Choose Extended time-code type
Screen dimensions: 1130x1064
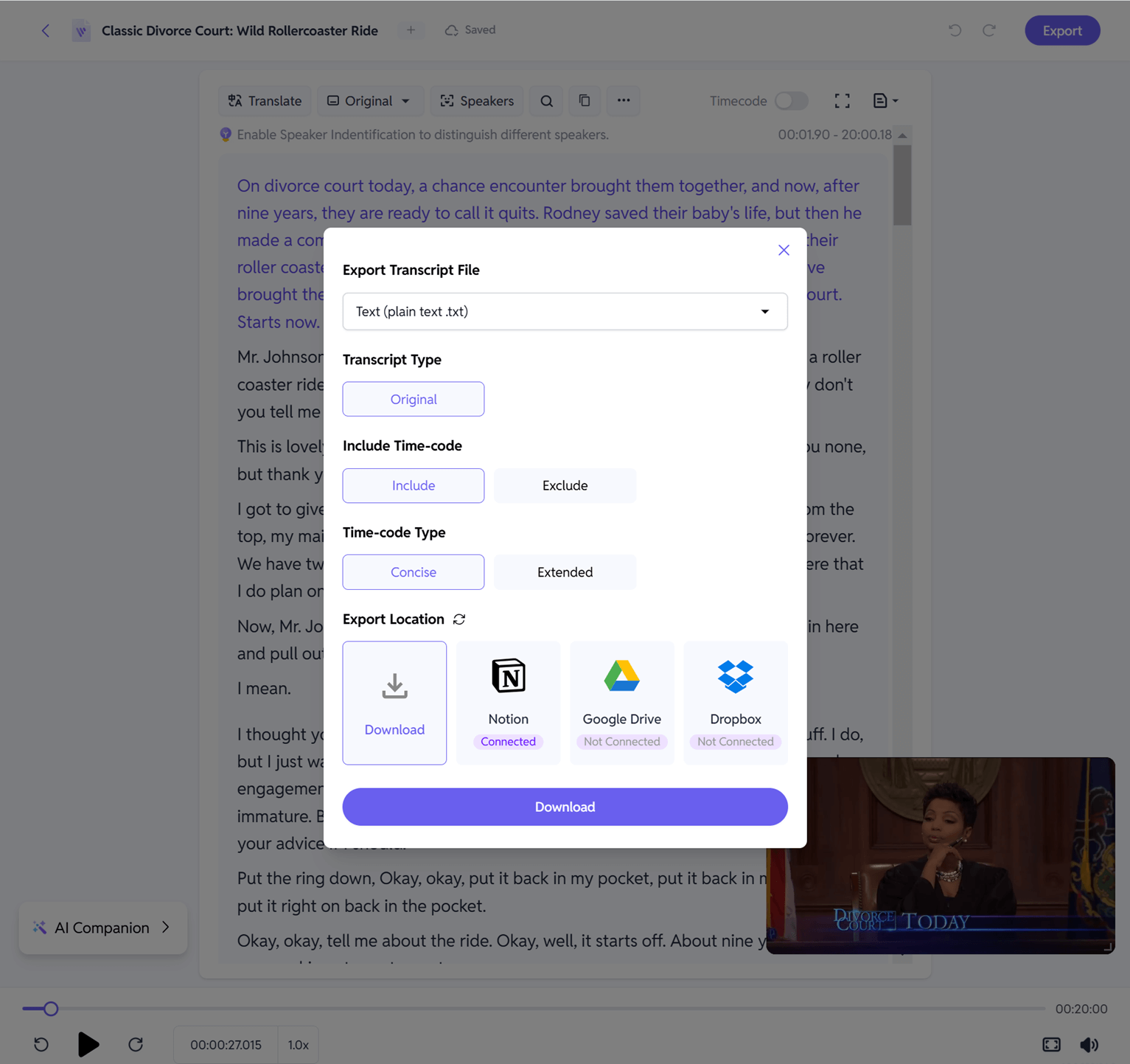click(565, 572)
